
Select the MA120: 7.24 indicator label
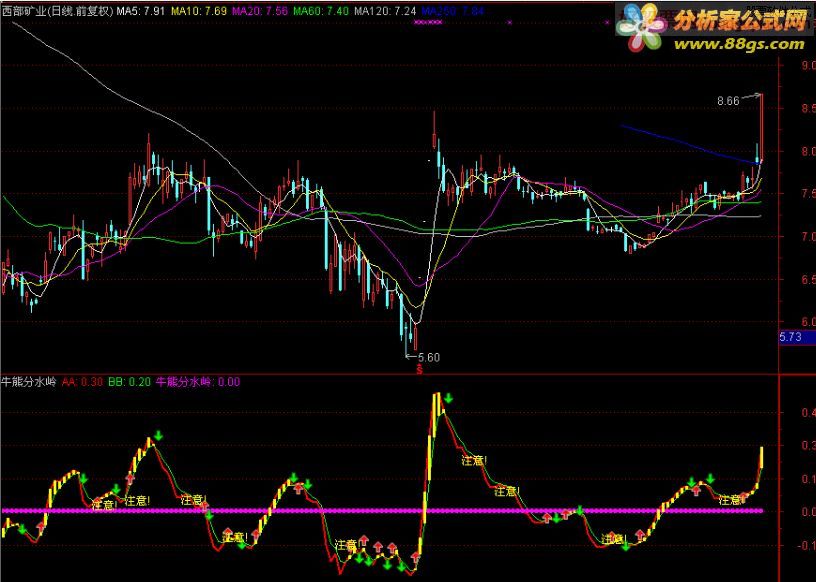[385, 11]
